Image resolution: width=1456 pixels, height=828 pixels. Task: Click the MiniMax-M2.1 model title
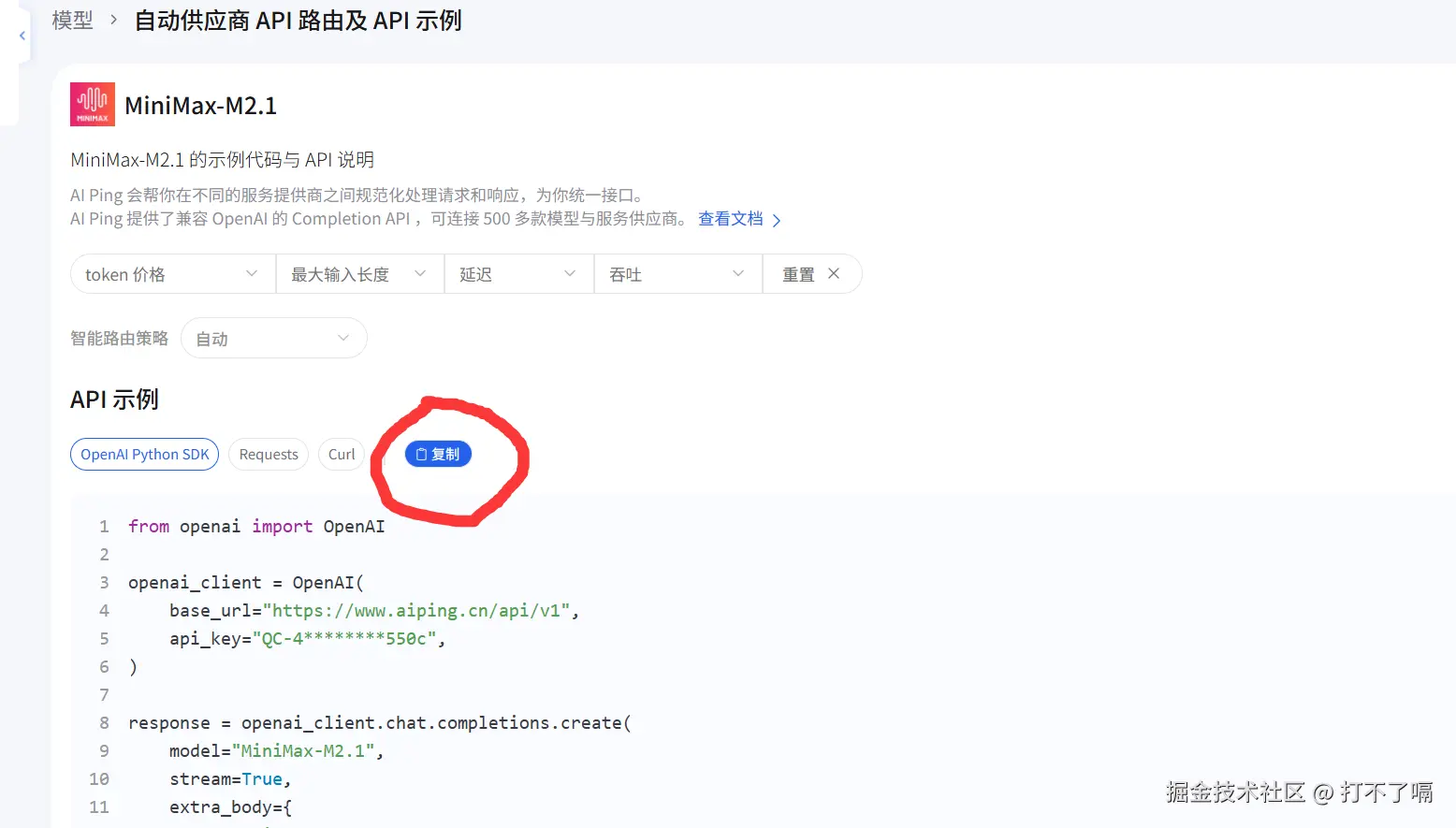tap(201, 106)
